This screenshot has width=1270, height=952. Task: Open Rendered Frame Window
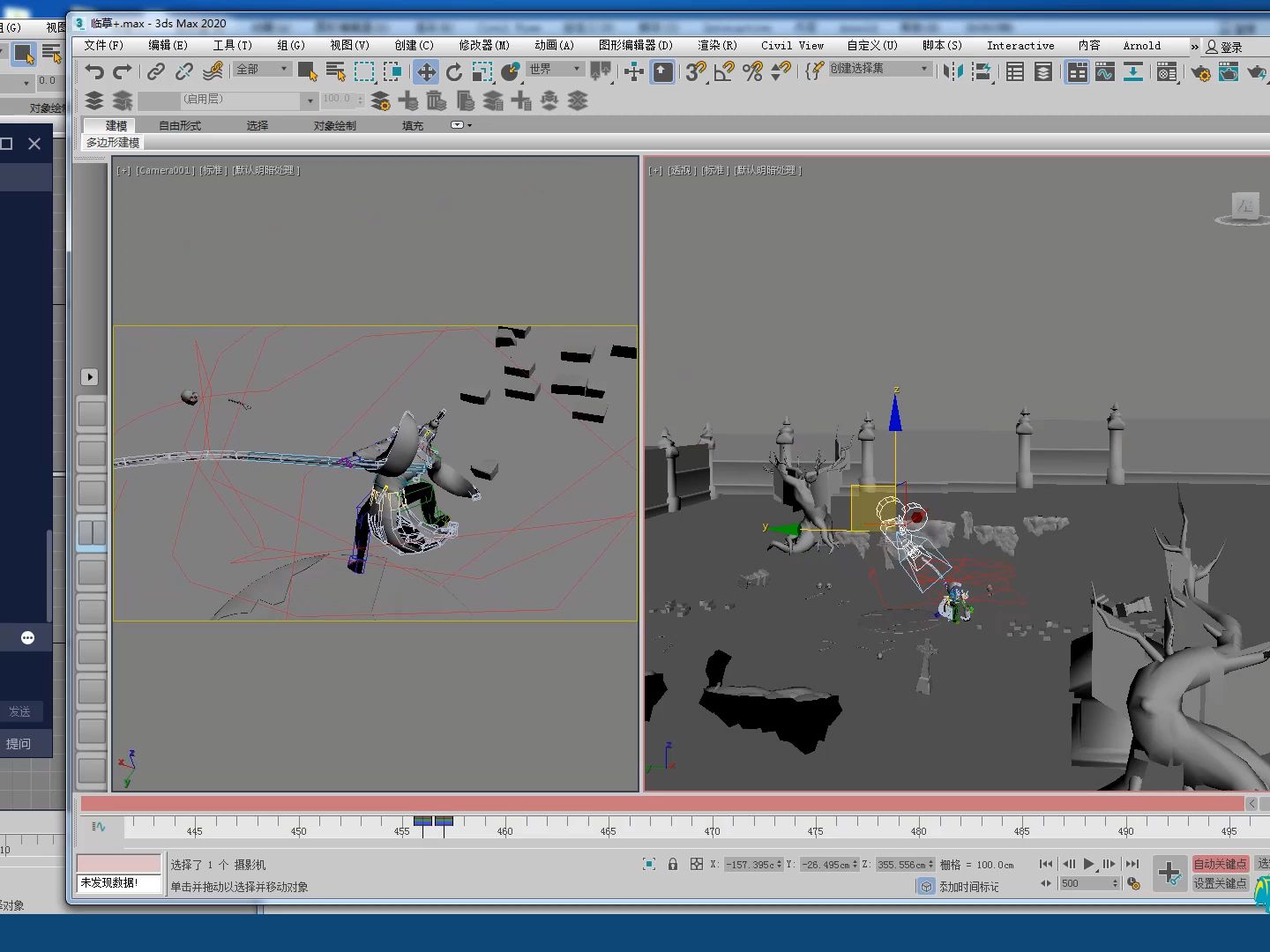(1229, 71)
